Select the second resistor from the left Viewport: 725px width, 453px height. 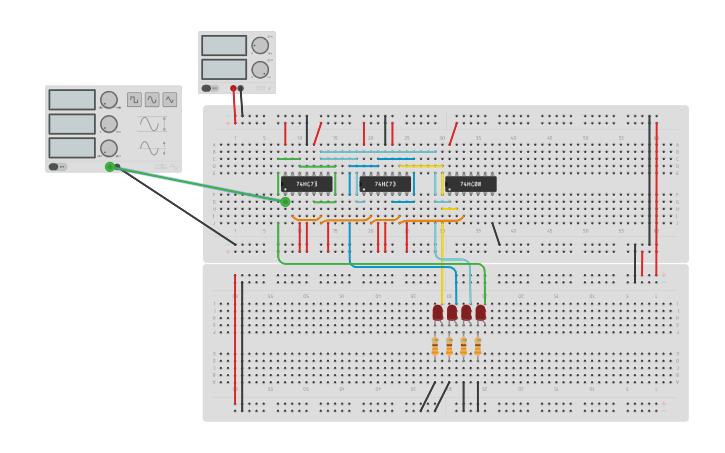click(x=449, y=346)
